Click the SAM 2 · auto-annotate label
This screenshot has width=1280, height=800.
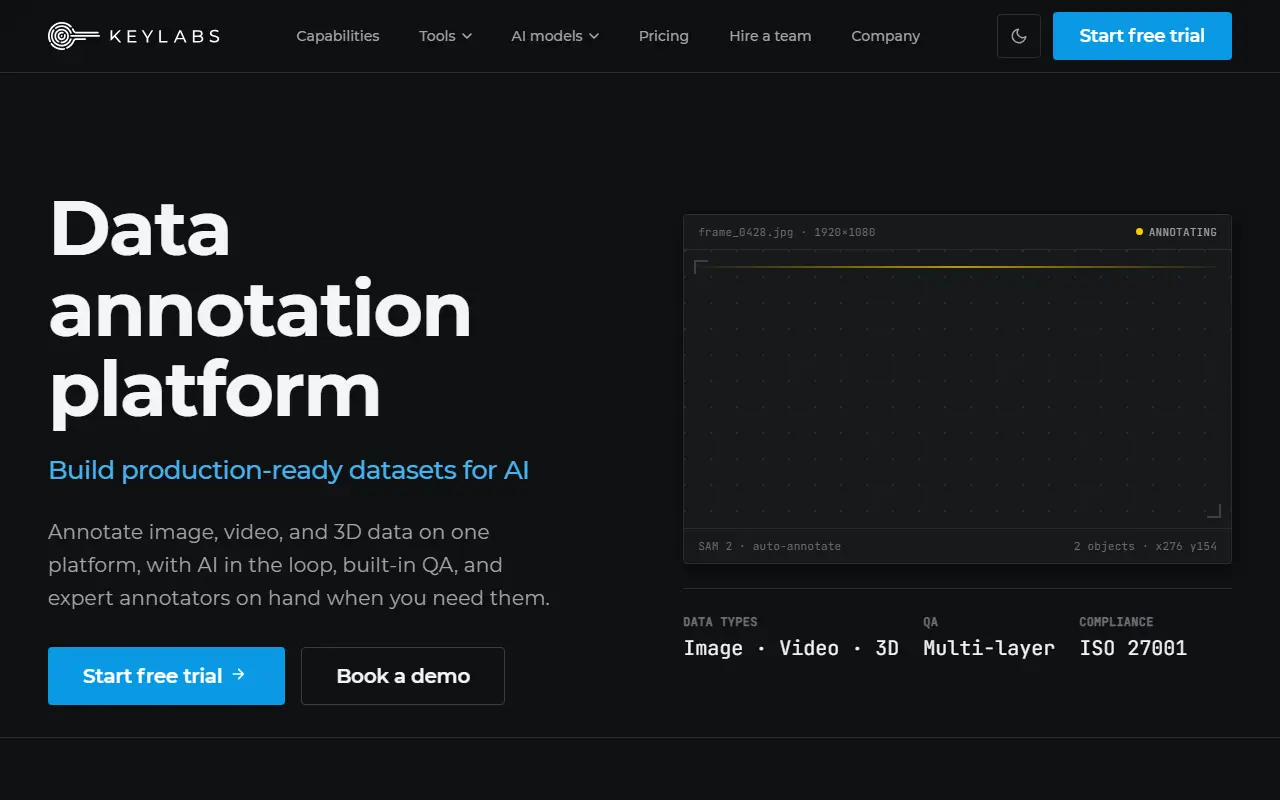769,546
